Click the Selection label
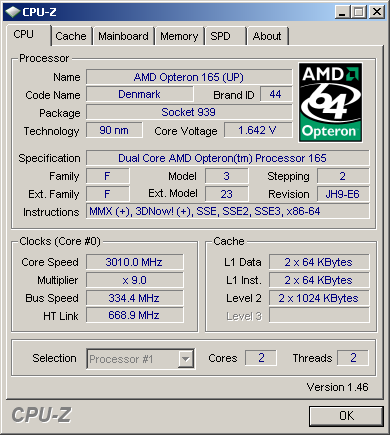 pos(54,358)
